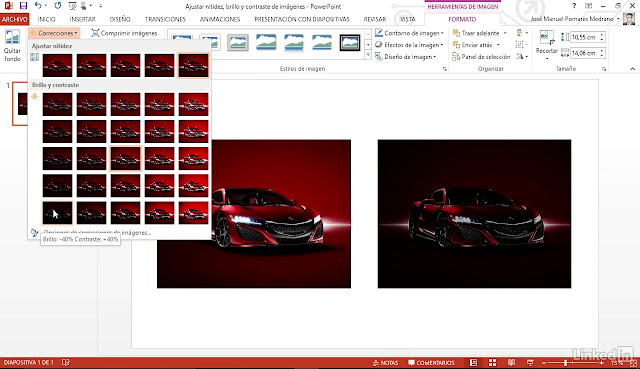Click the Undo arrow icon
The image size is (640, 369).
point(38,6)
